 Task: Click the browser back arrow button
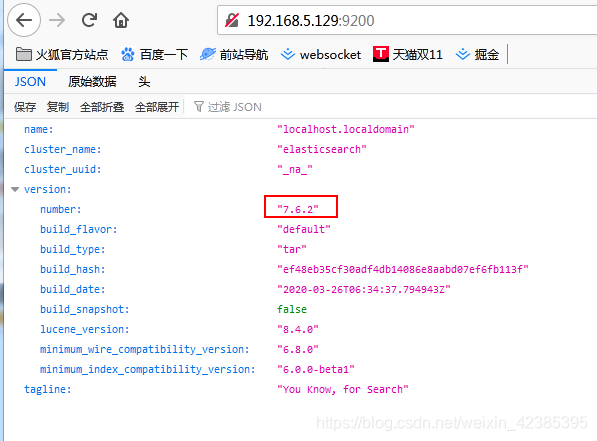point(24,20)
